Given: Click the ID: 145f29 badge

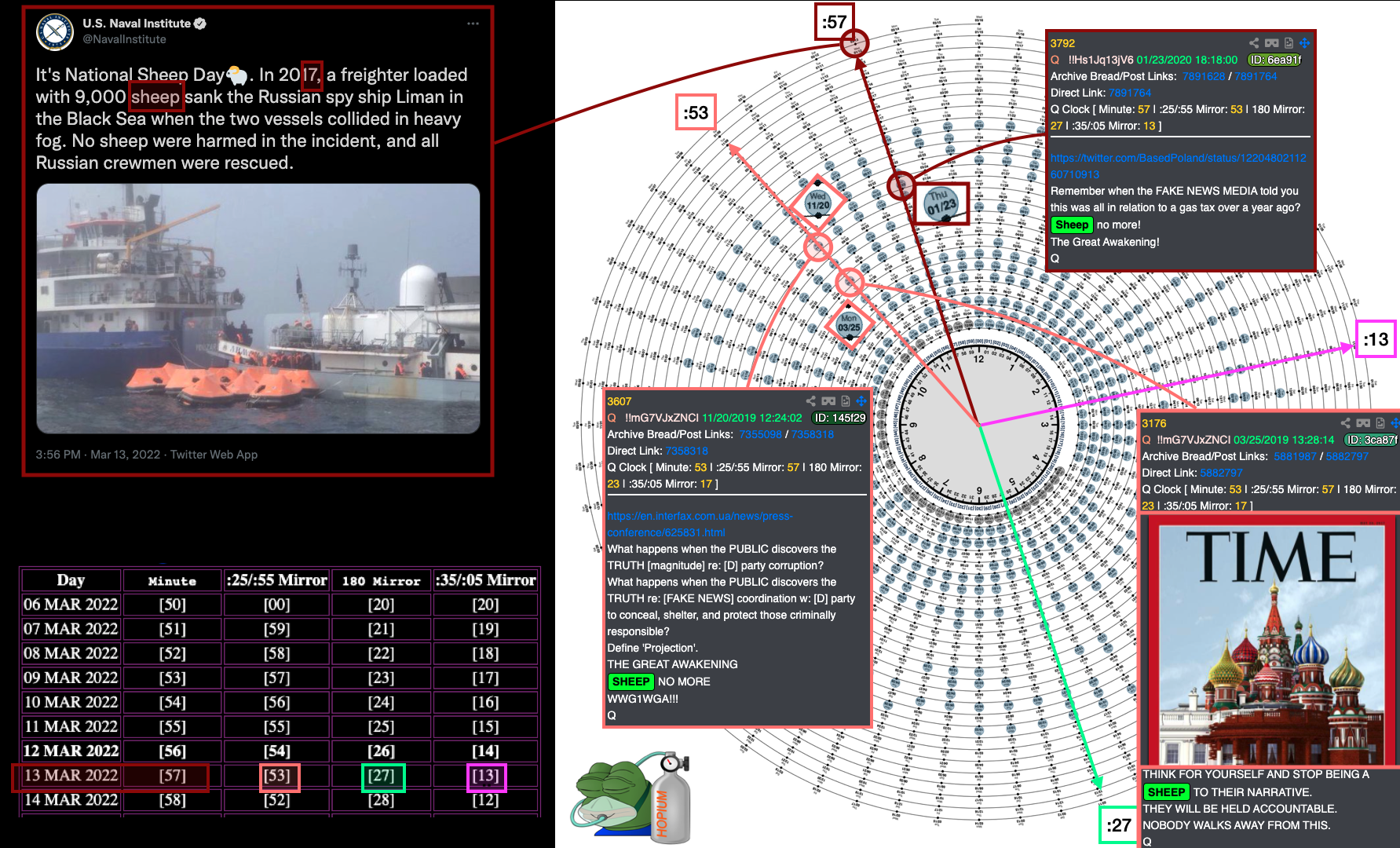Looking at the screenshot, I should coord(839,418).
